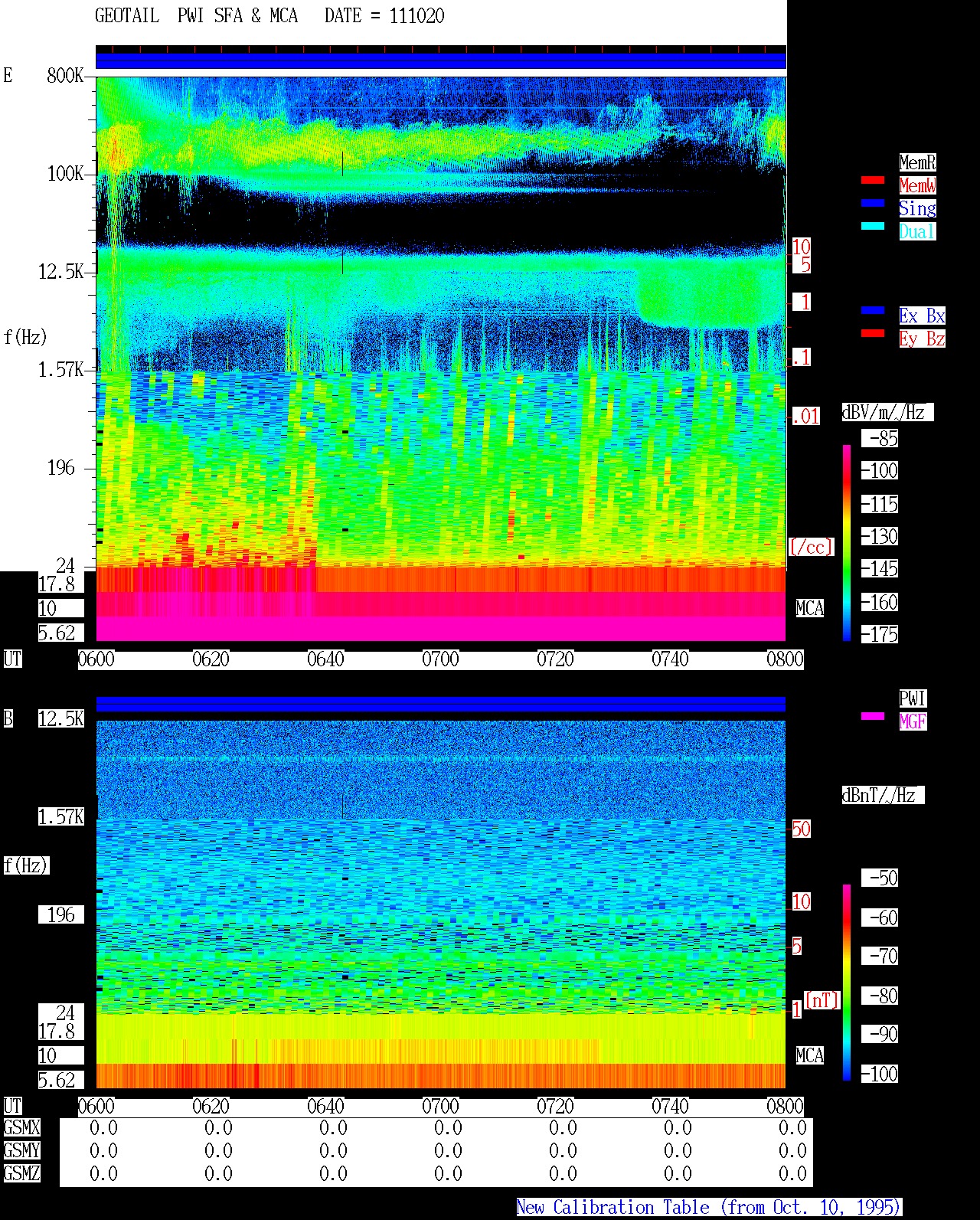Click the dBnT/√Hz color scale bar
This screenshot has width=980, height=1220.
pyautogui.click(x=847, y=983)
